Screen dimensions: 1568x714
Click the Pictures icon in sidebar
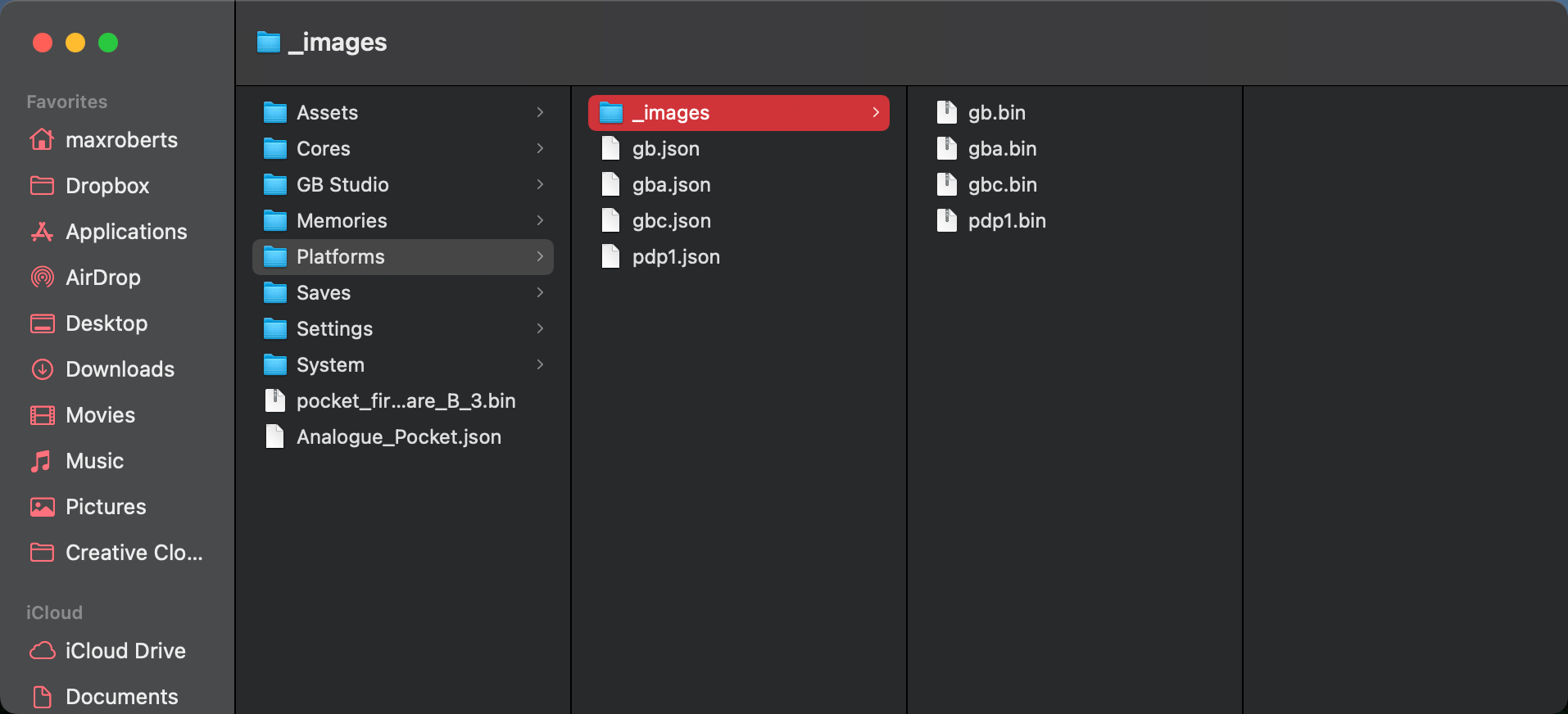[42, 507]
